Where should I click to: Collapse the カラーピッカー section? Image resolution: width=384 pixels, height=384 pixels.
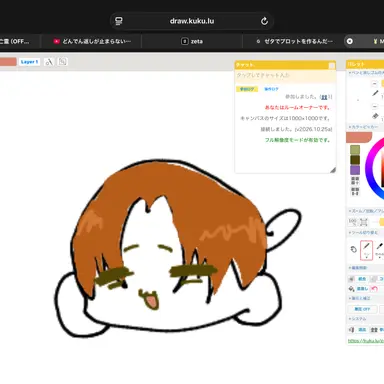(x=364, y=127)
